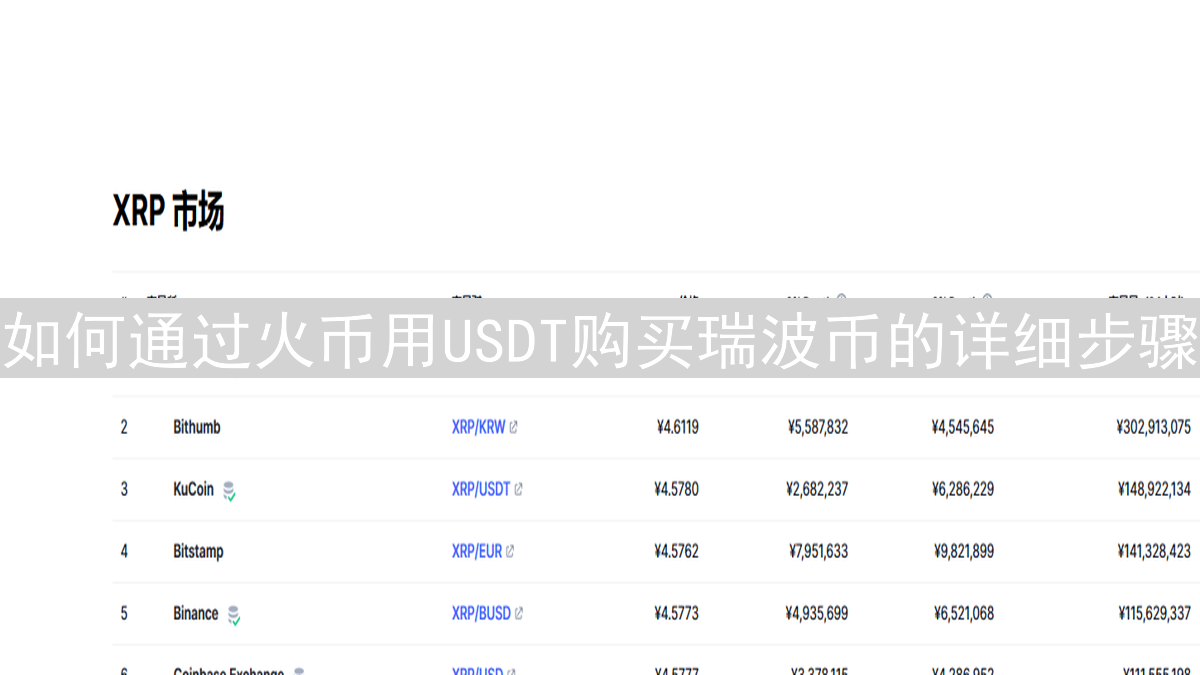Click the depth value ¥6,286,229
The height and width of the screenshot is (675, 1200).
963,489
